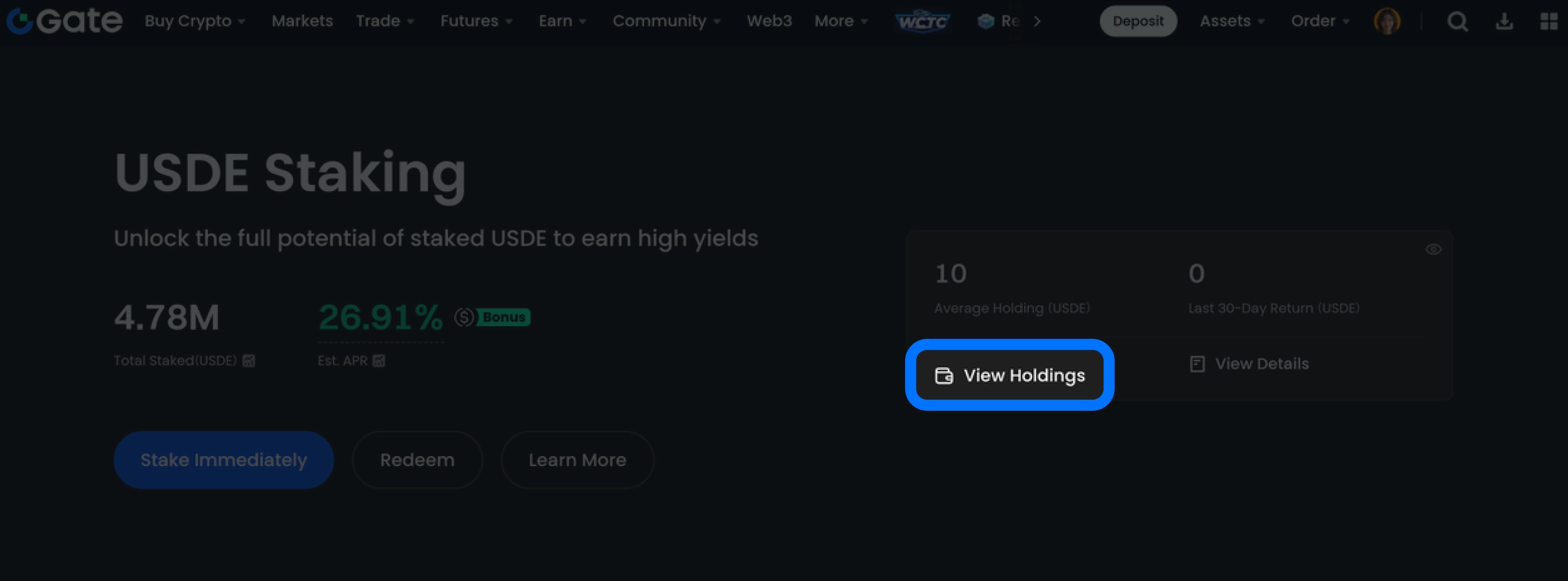Expand the Buy Crypto dropdown
The image size is (1568, 581).
click(195, 22)
